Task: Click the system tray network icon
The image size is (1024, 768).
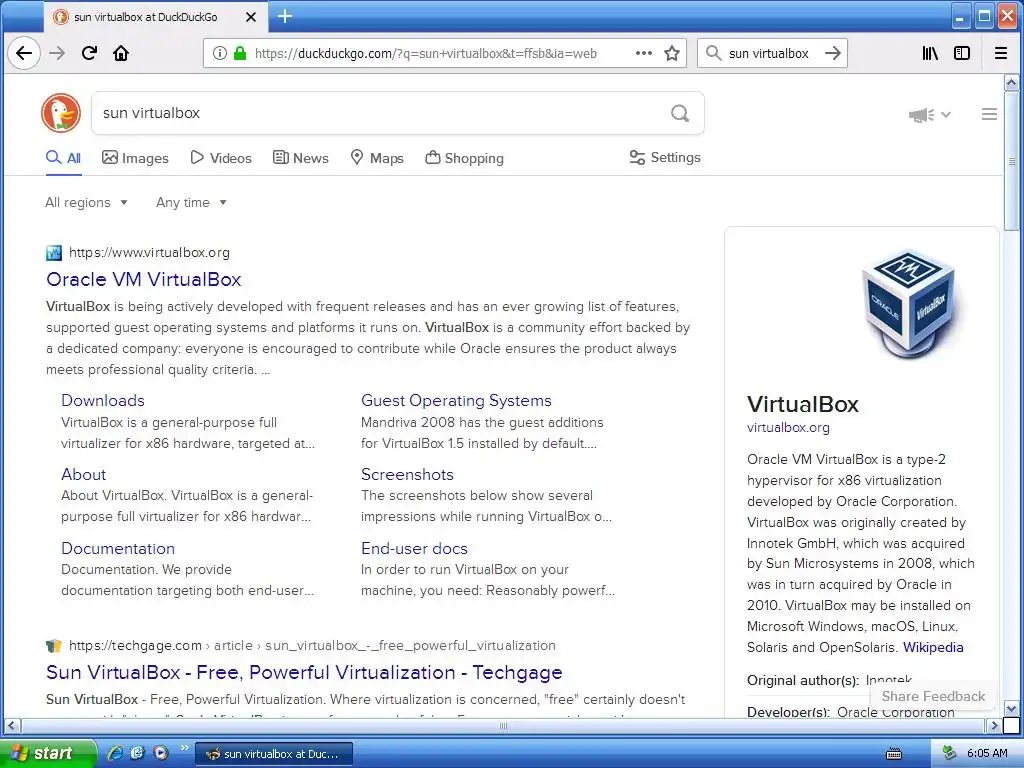Action: click(x=950, y=753)
